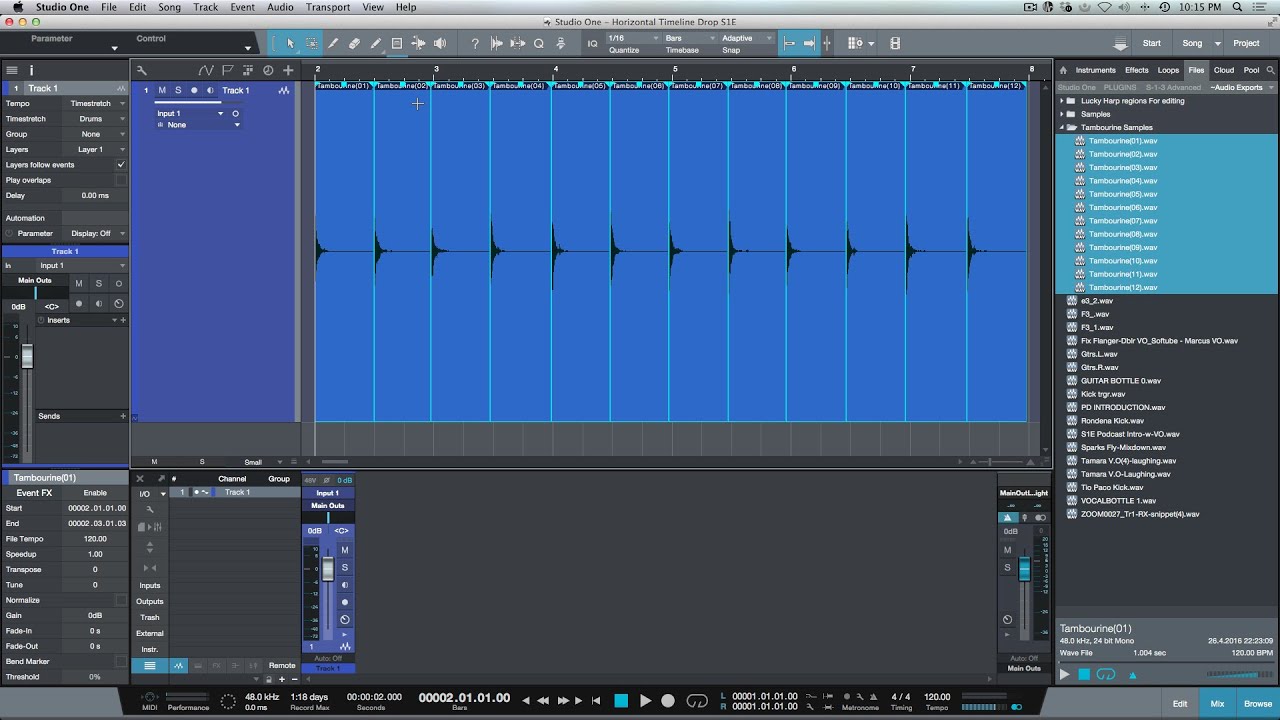Screen dimensions: 1280x720
Task: Toggle IQ input quantize
Action: pyautogui.click(x=592, y=43)
